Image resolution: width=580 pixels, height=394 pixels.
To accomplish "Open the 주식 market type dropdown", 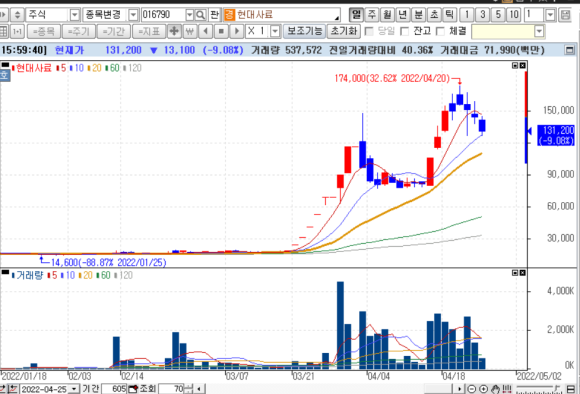I will (x=75, y=15).
